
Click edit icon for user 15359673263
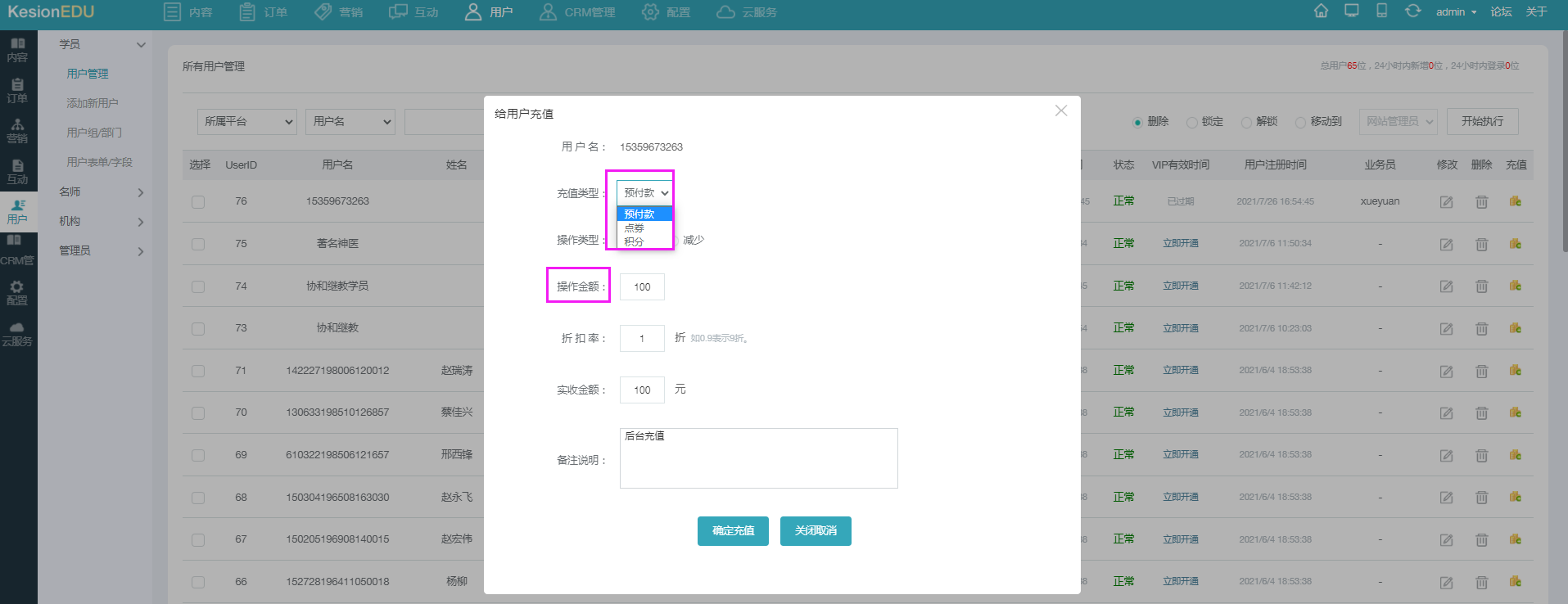pos(1447,201)
